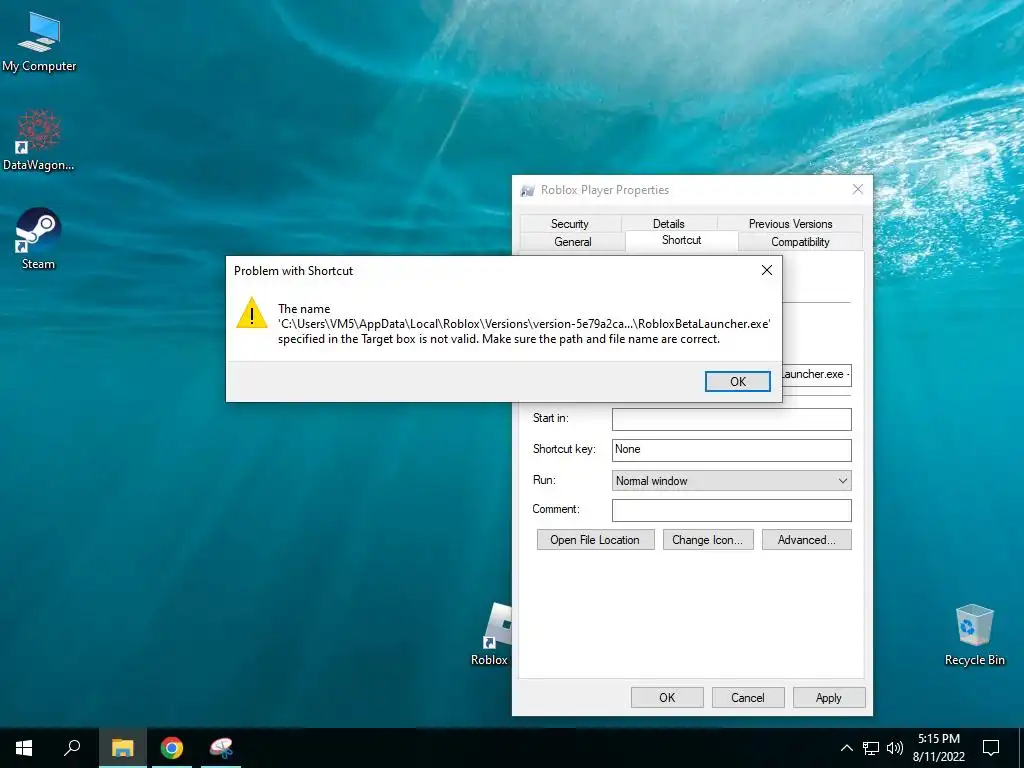Image resolution: width=1024 pixels, height=768 pixels.
Task: Click the yellow warning icon in error dialog
Action: [252, 313]
